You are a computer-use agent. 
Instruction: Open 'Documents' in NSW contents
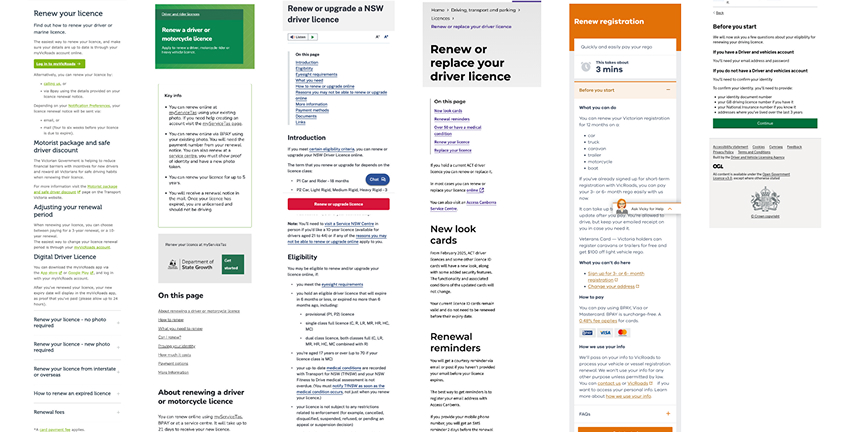click(306, 116)
